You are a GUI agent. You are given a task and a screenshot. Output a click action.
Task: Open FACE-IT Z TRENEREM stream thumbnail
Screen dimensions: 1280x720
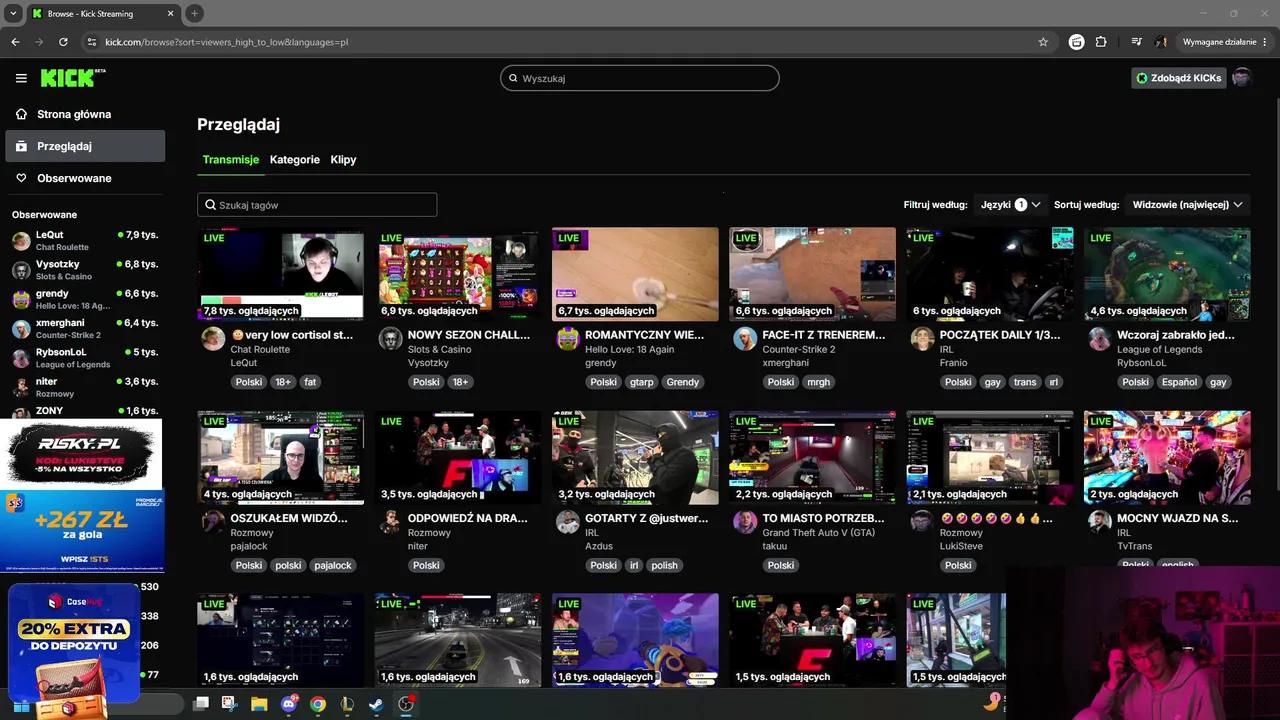812,274
